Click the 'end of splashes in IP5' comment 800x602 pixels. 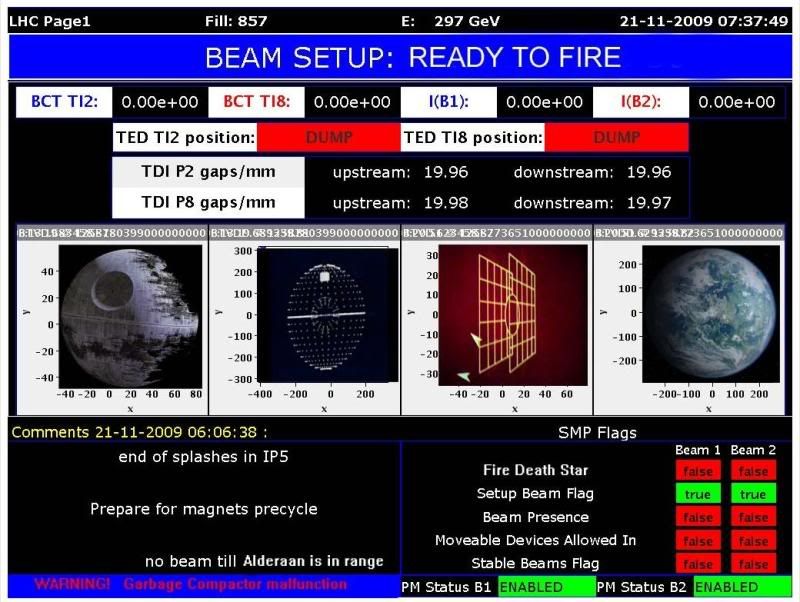pos(204,457)
